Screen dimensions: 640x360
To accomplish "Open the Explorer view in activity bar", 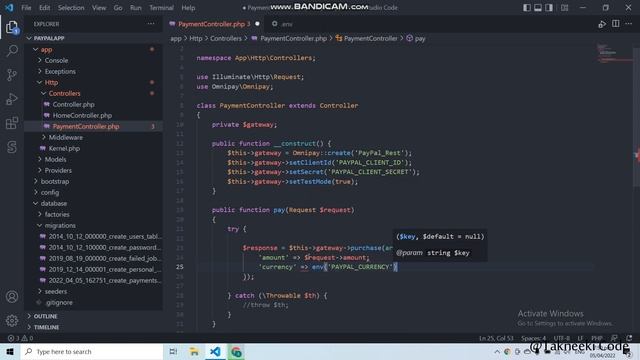I will 12,27.
